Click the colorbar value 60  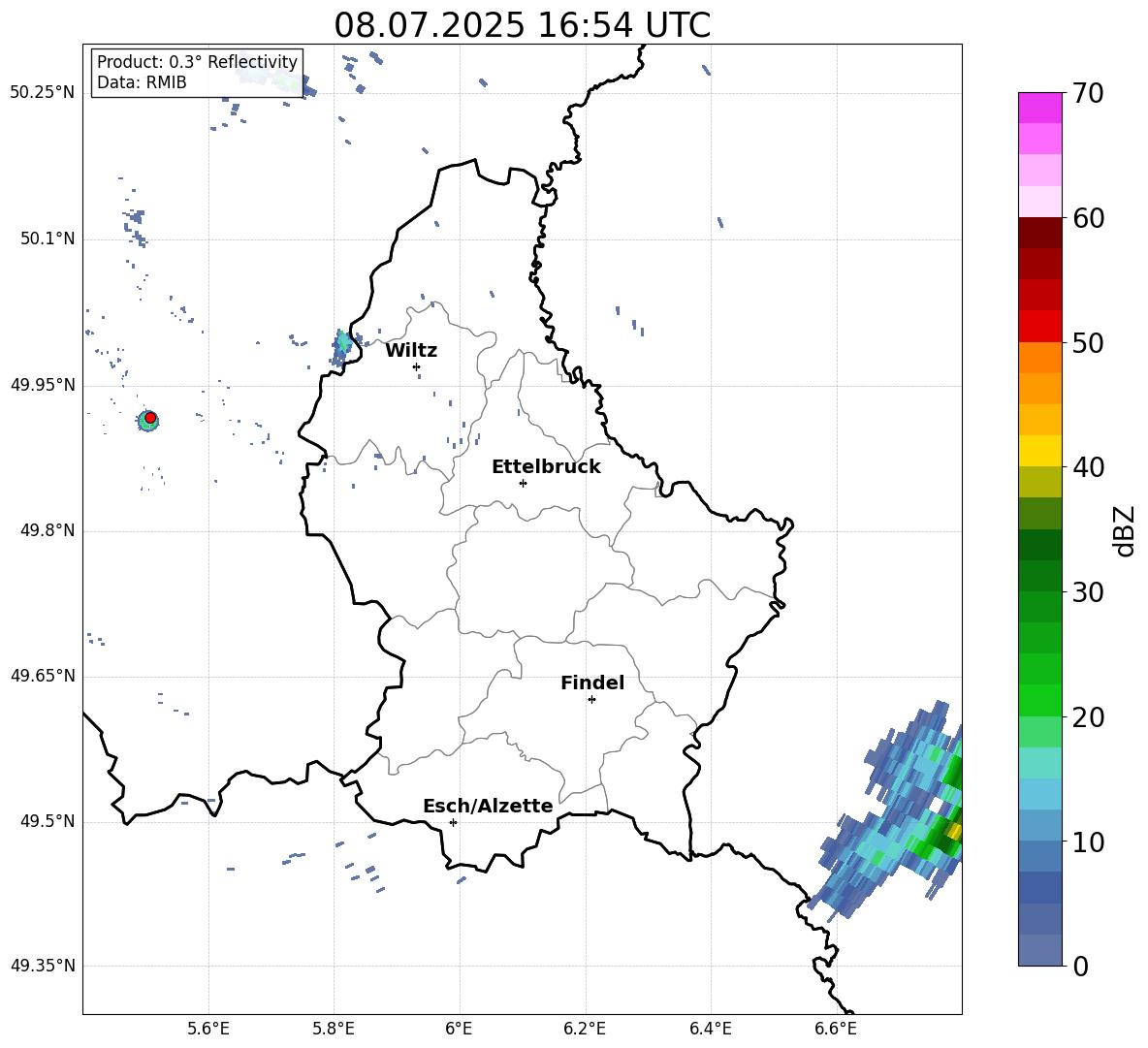(x=1088, y=218)
